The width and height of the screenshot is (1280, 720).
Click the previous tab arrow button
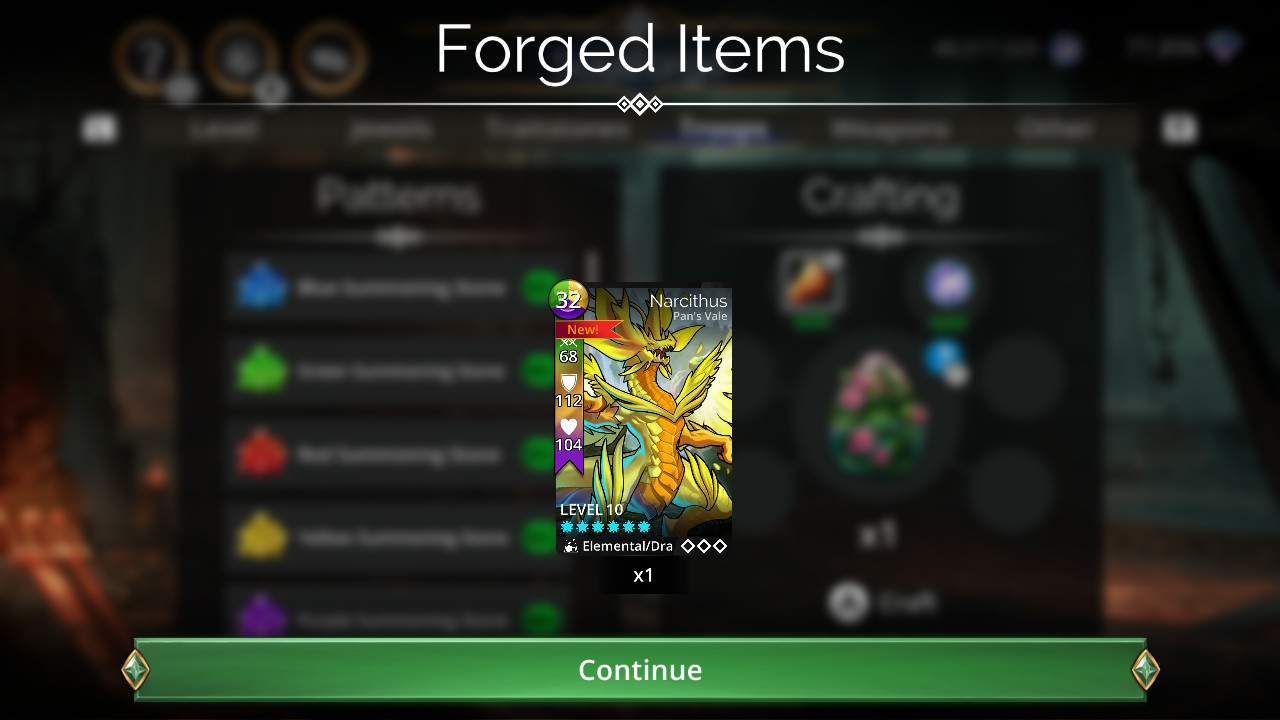click(99, 128)
